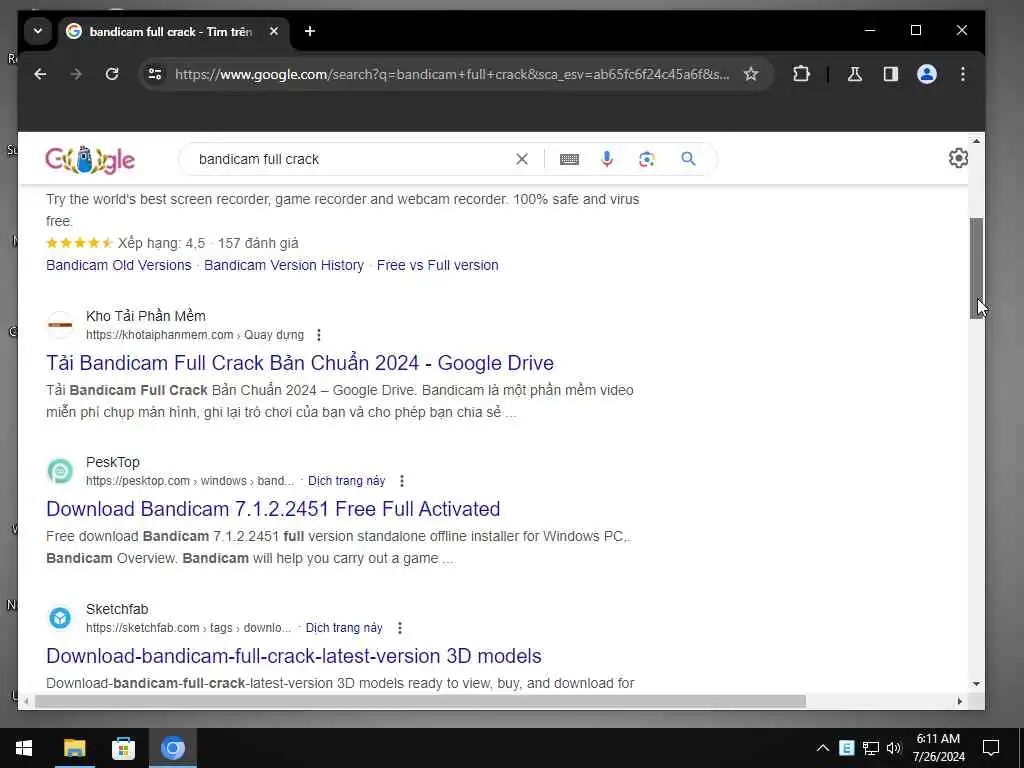Open the Chrome three-dot menu
1024x768 pixels.
pos(963,74)
